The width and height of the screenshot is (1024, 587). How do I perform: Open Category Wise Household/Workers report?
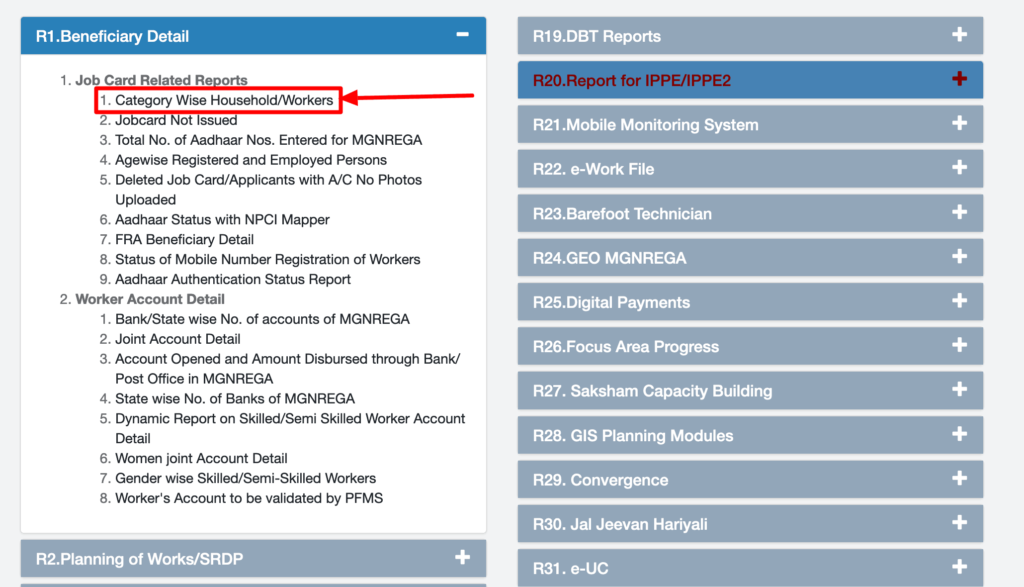[x=224, y=100]
